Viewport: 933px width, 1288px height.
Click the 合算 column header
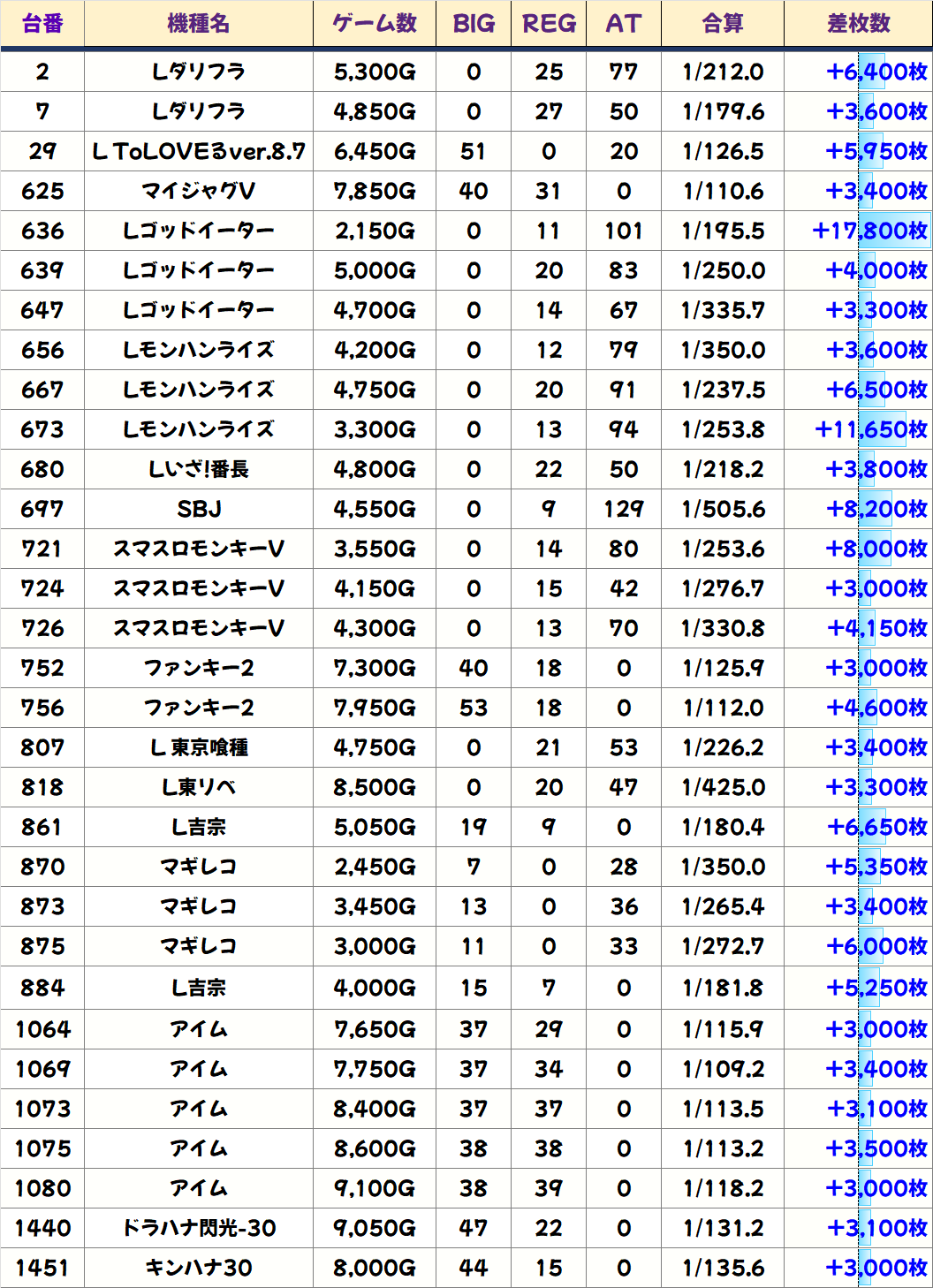coord(723,24)
